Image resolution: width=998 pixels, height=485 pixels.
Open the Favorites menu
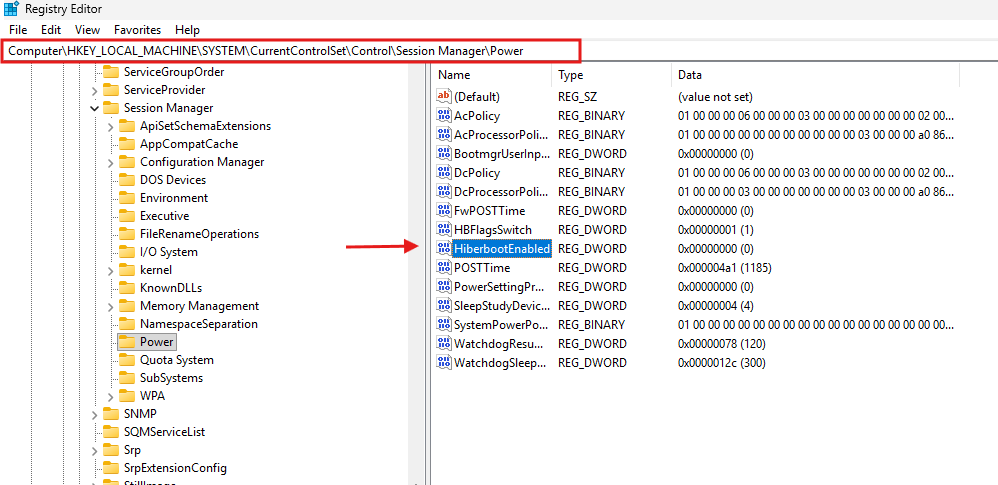[137, 30]
